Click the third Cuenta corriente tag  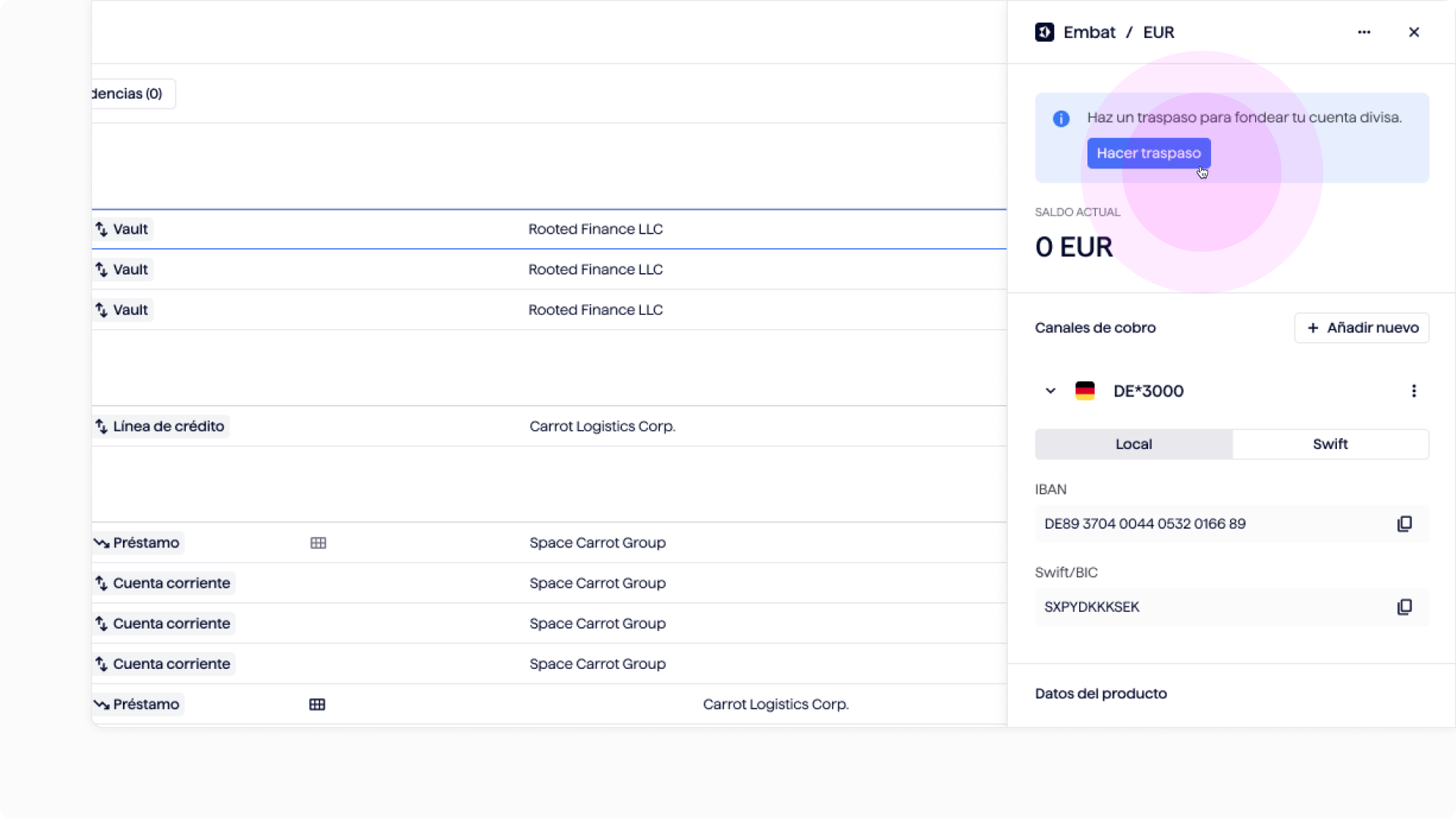[163, 664]
